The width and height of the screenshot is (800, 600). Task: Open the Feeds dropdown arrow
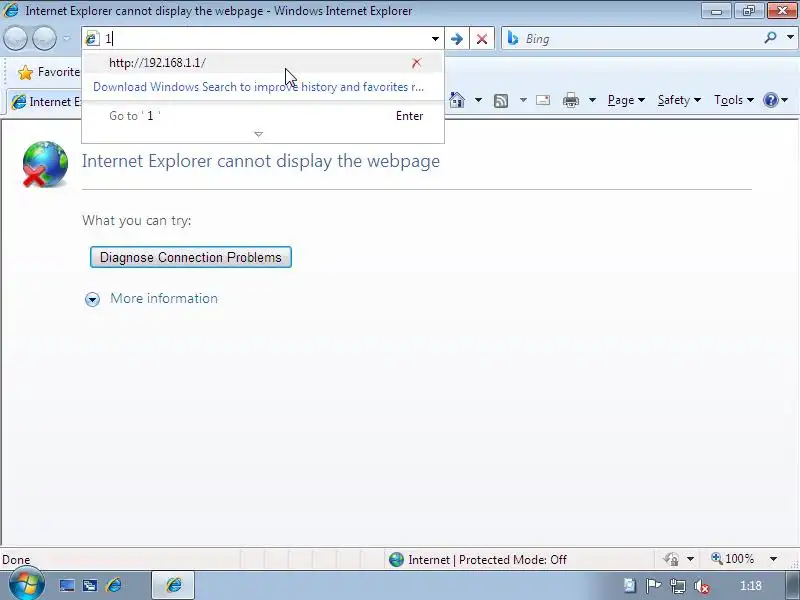[x=523, y=100]
